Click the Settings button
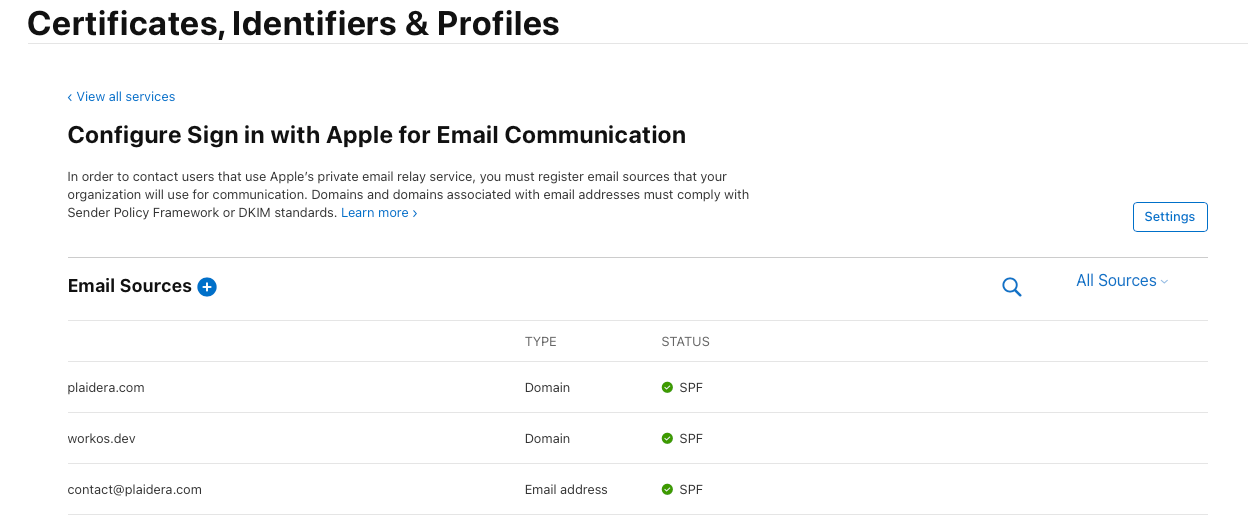 tap(1169, 217)
